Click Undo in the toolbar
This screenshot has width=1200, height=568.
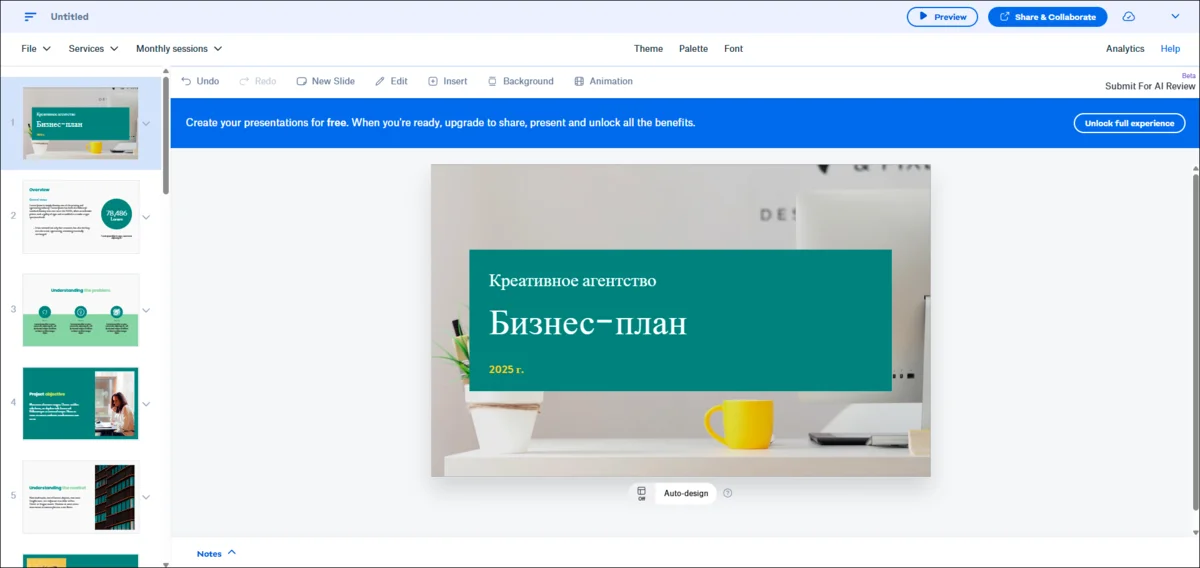click(x=200, y=81)
